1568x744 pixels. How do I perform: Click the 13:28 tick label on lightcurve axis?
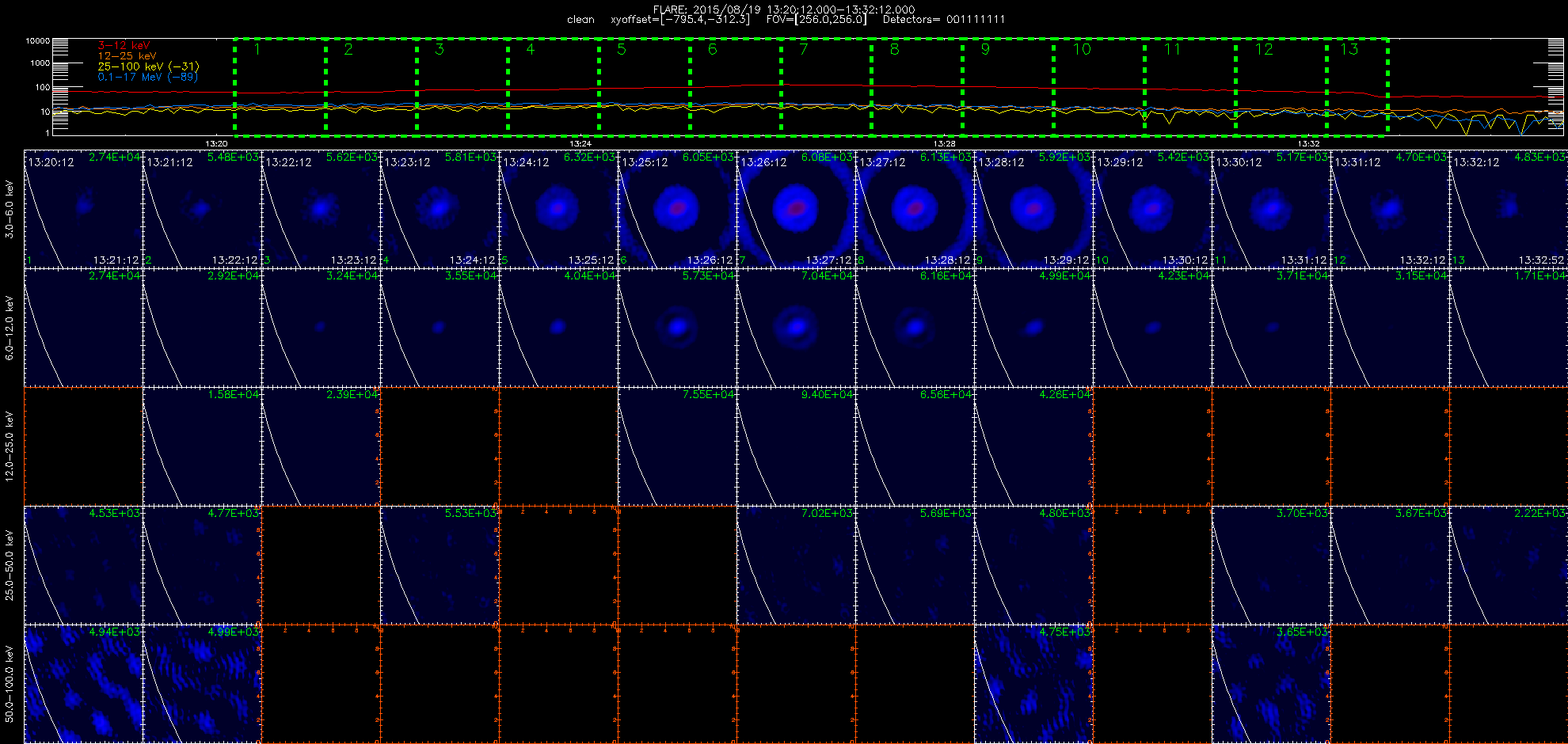click(x=944, y=143)
